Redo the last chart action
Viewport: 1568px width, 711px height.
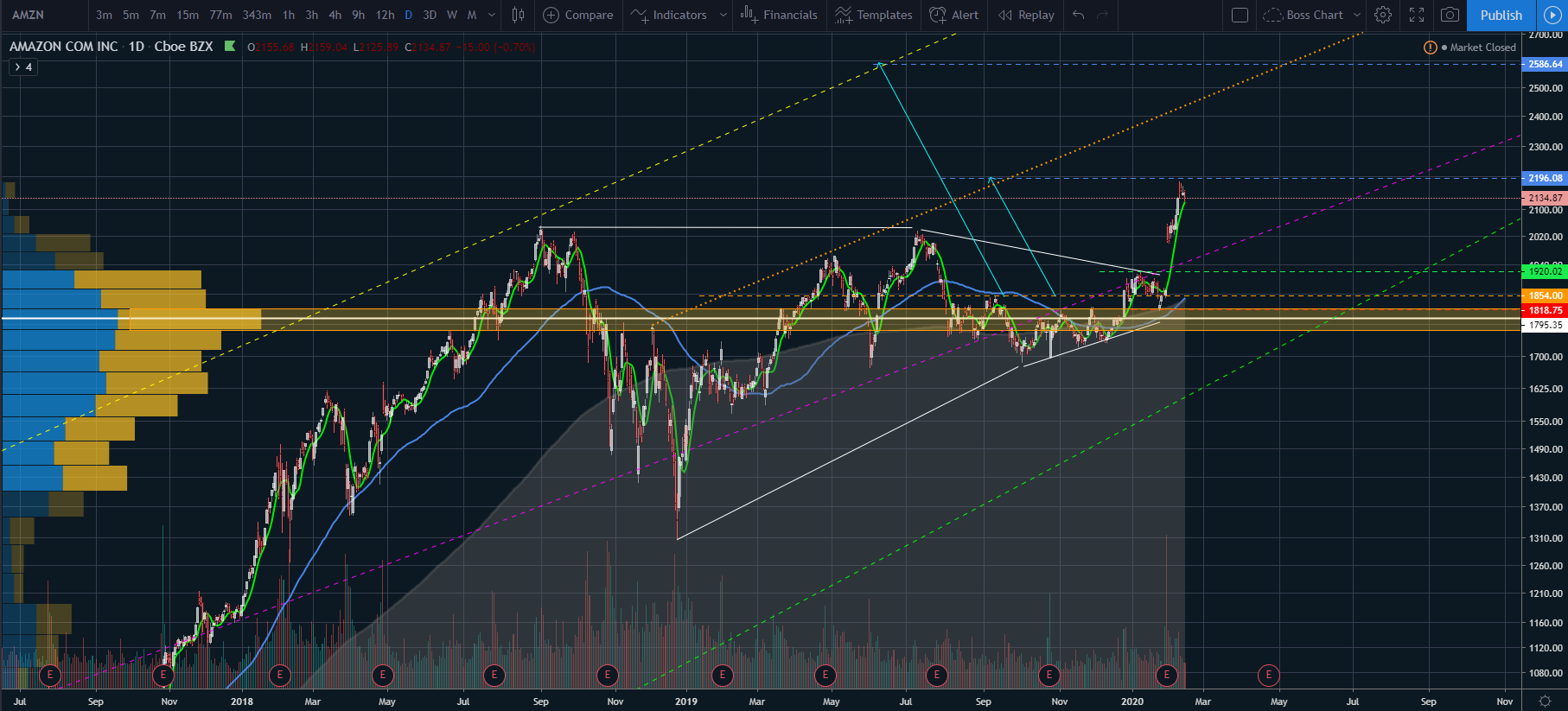[x=1102, y=15]
